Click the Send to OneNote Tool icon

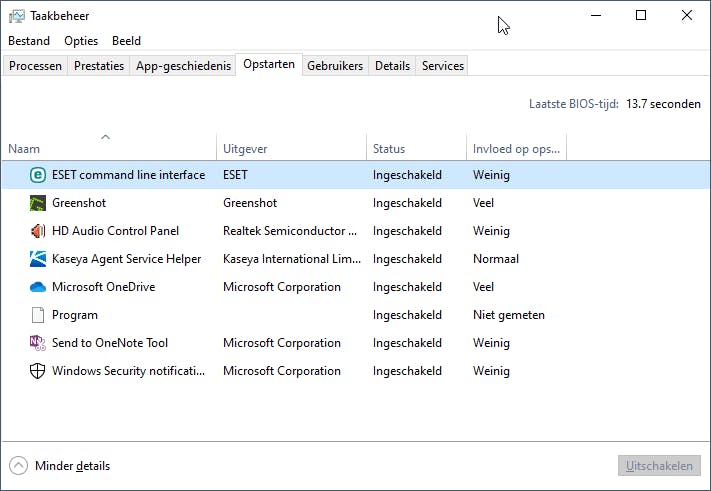coord(38,343)
